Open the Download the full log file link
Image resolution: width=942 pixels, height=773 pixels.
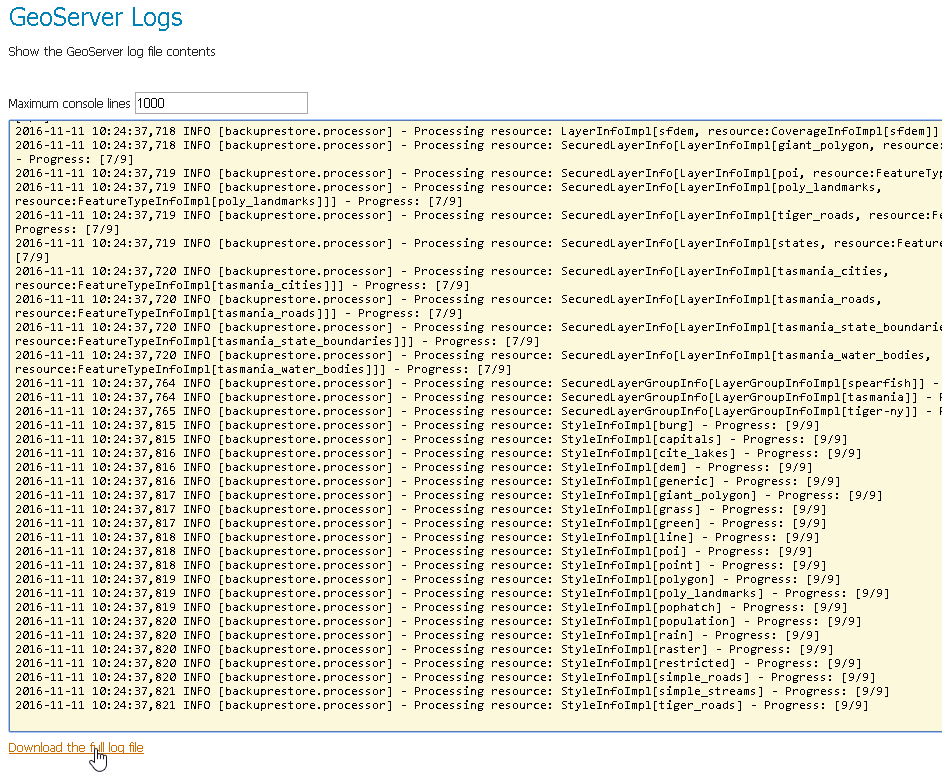coord(75,748)
